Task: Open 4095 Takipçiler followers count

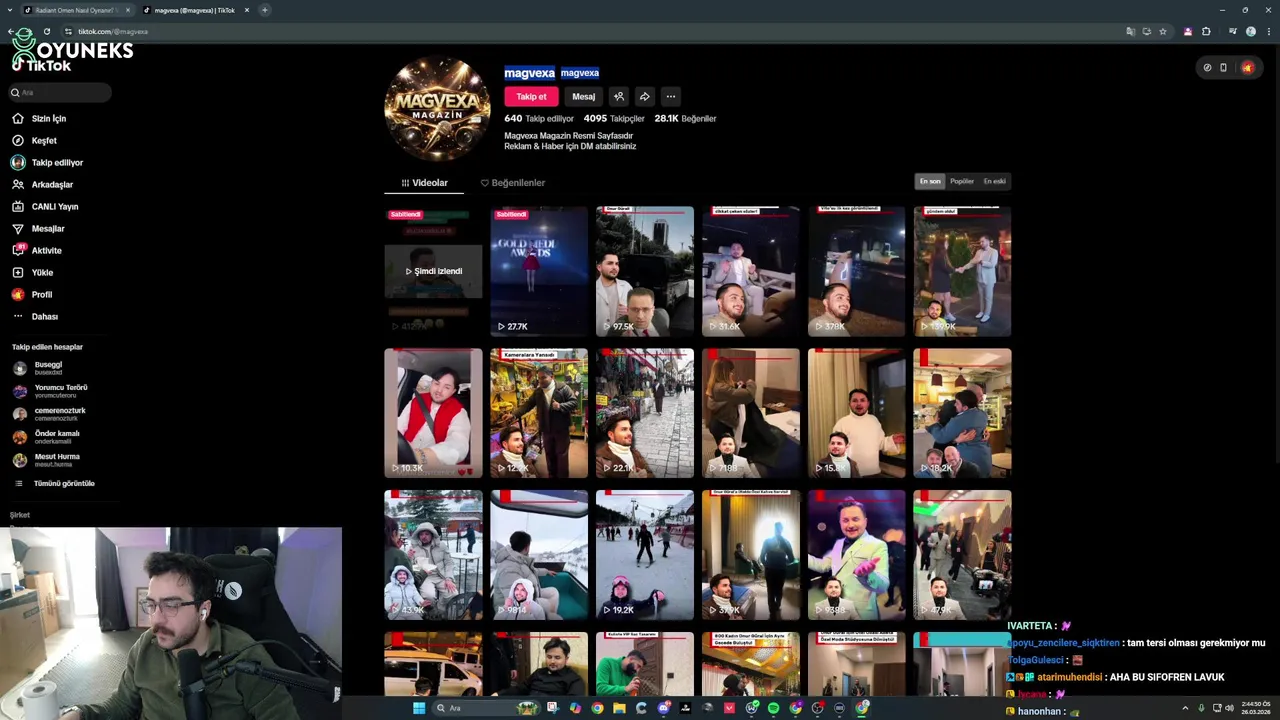Action: pos(614,118)
